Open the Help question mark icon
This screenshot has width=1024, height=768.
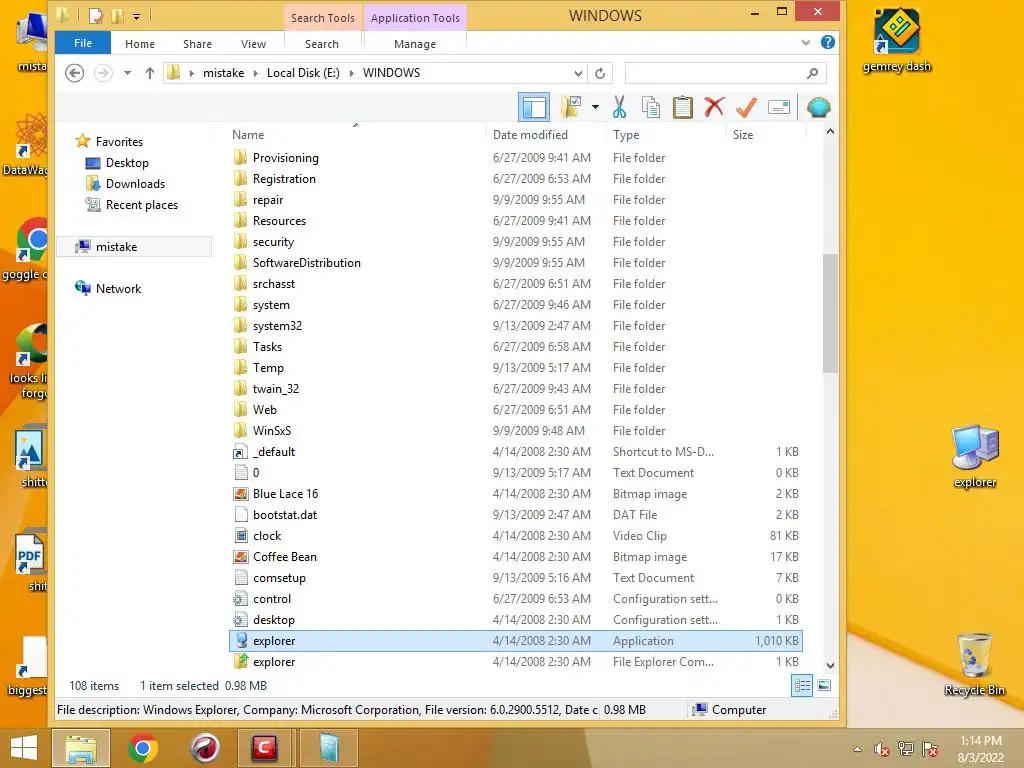point(827,42)
